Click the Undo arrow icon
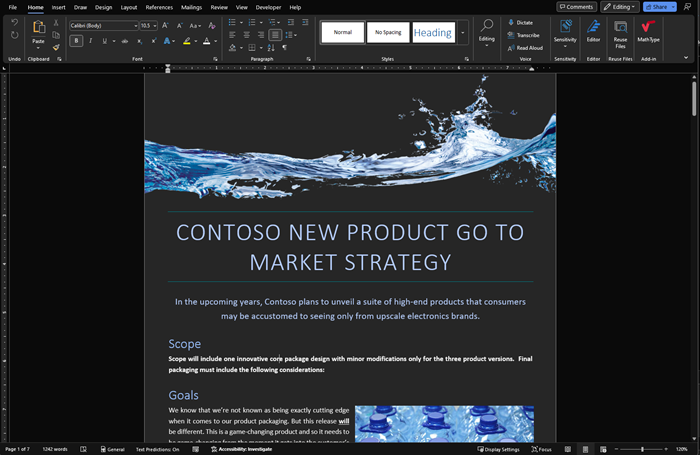This screenshot has height=455, width=700. [14, 22]
